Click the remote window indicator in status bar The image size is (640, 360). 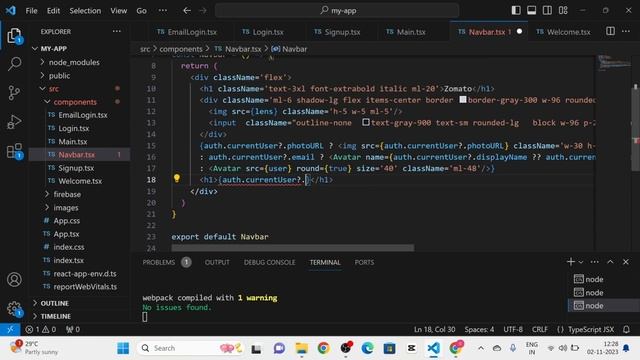pos(10,329)
